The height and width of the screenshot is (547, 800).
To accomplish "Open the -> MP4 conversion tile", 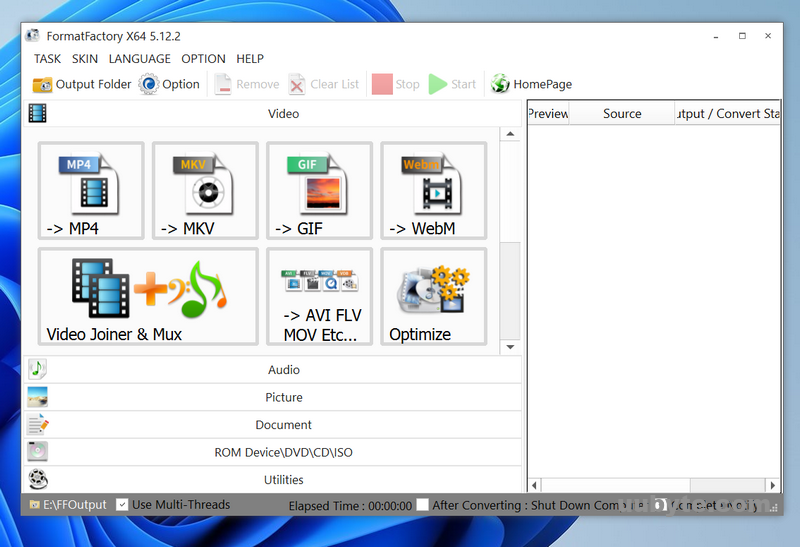I will click(x=91, y=190).
